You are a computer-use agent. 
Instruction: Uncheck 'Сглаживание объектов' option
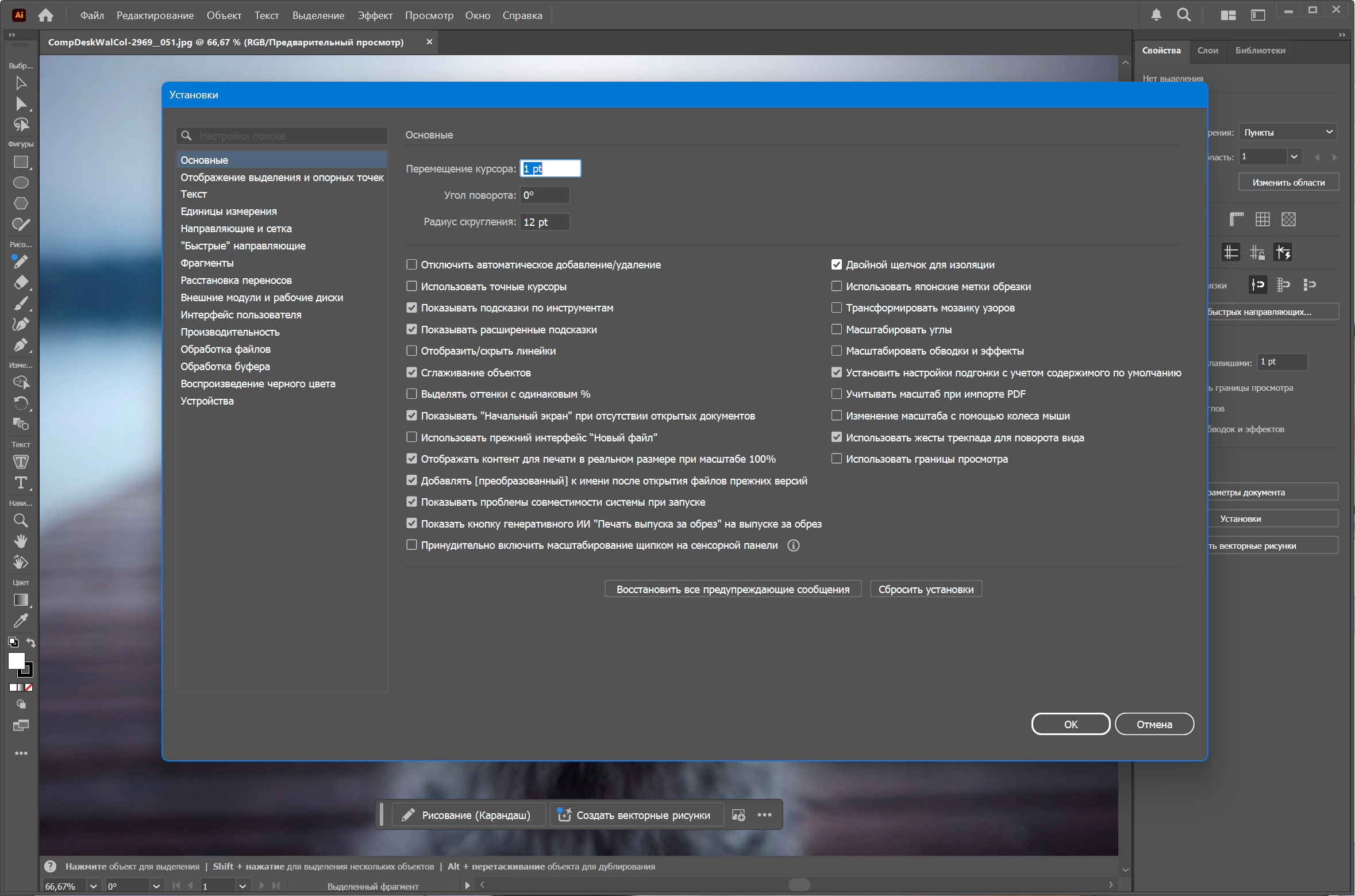pos(411,372)
